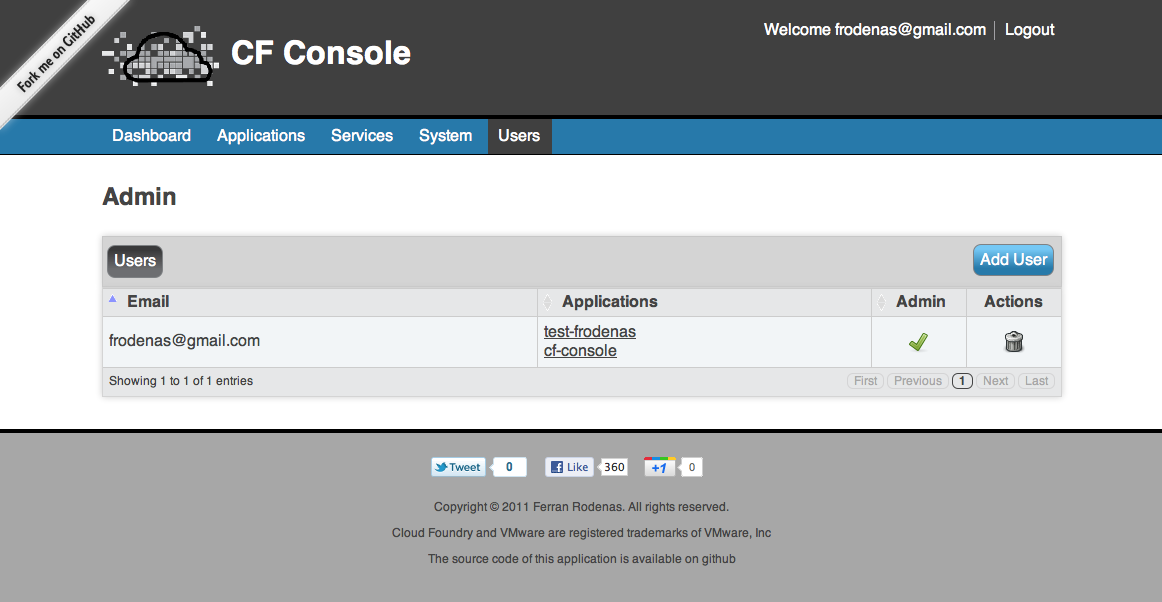The height and width of the screenshot is (602, 1162).
Task: Click the Actions column header
Action: pos(1014,302)
